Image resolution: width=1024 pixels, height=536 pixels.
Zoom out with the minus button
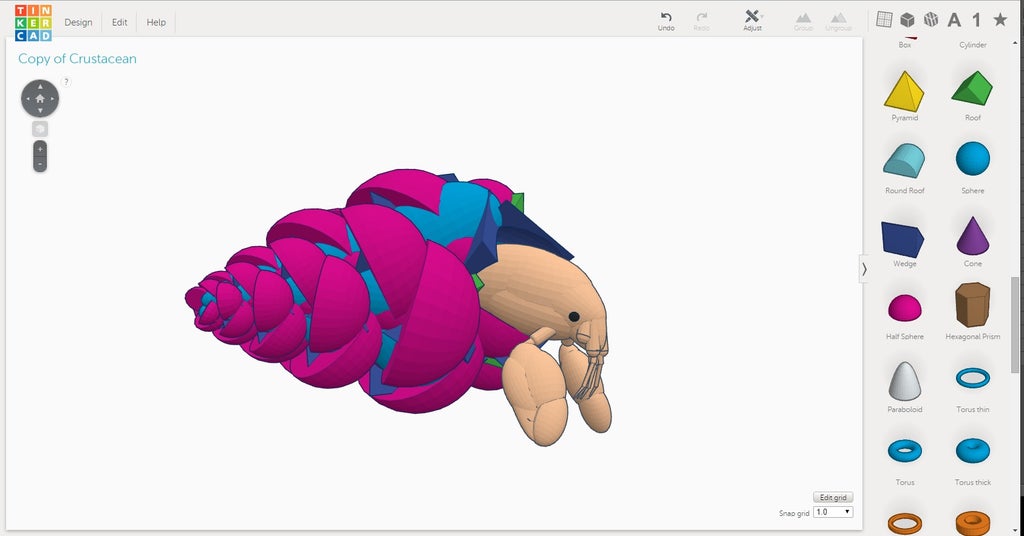[40, 165]
